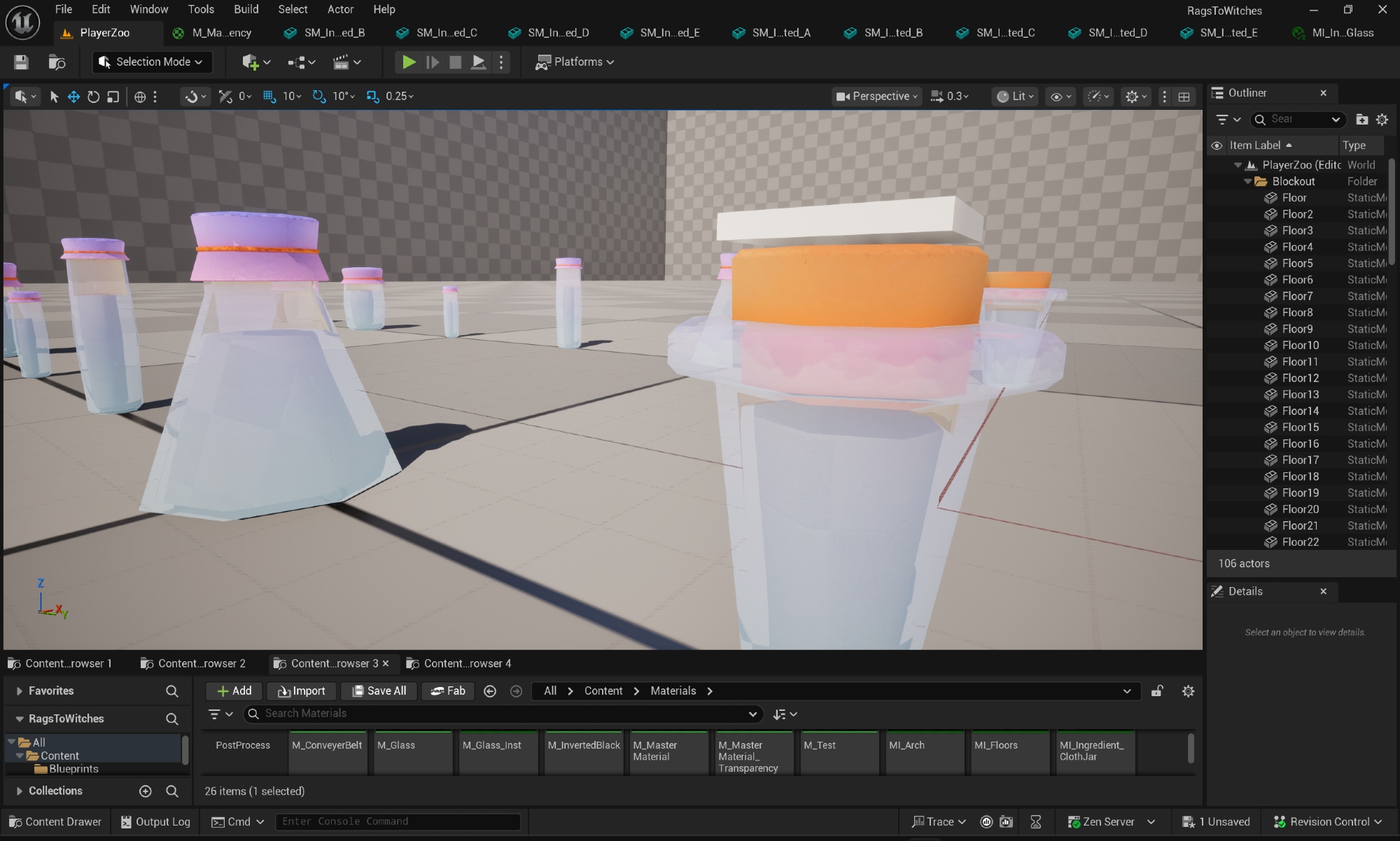Click the Browse content icon in toolbar
This screenshot has width=1400, height=841.
(57, 62)
